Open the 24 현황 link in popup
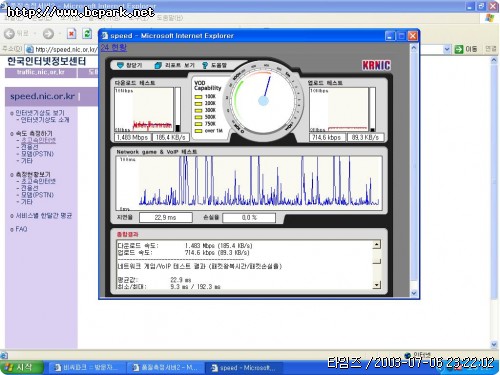 [x=114, y=47]
